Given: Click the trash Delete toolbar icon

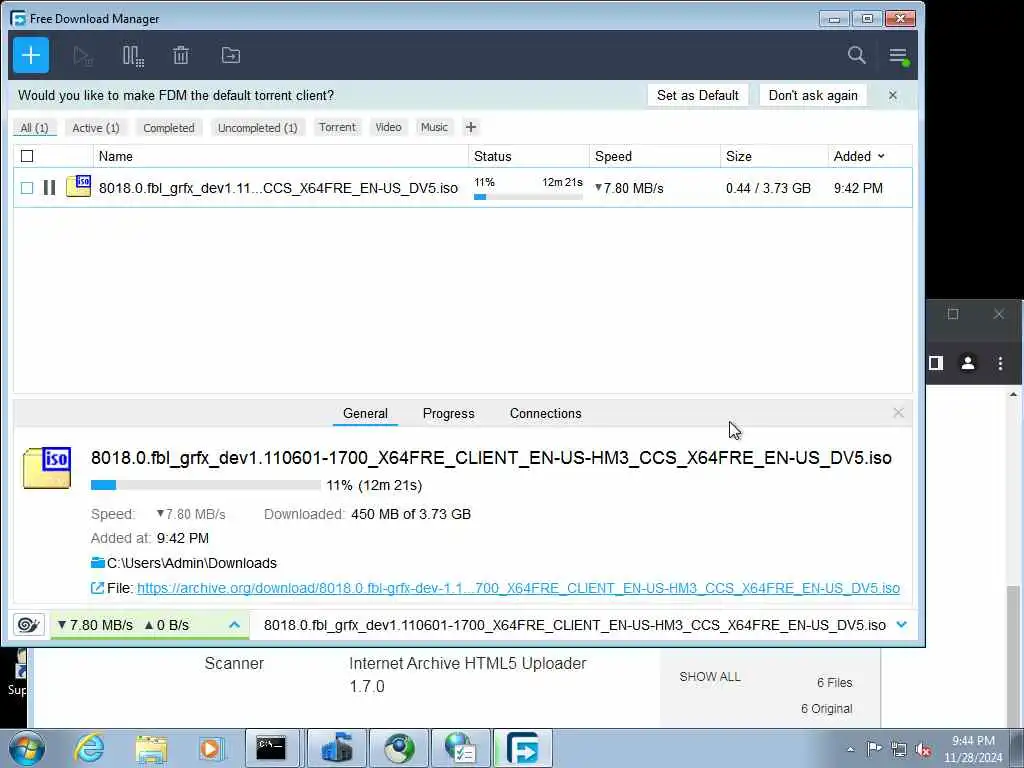Looking at the screenshot, I should [181, 56].
